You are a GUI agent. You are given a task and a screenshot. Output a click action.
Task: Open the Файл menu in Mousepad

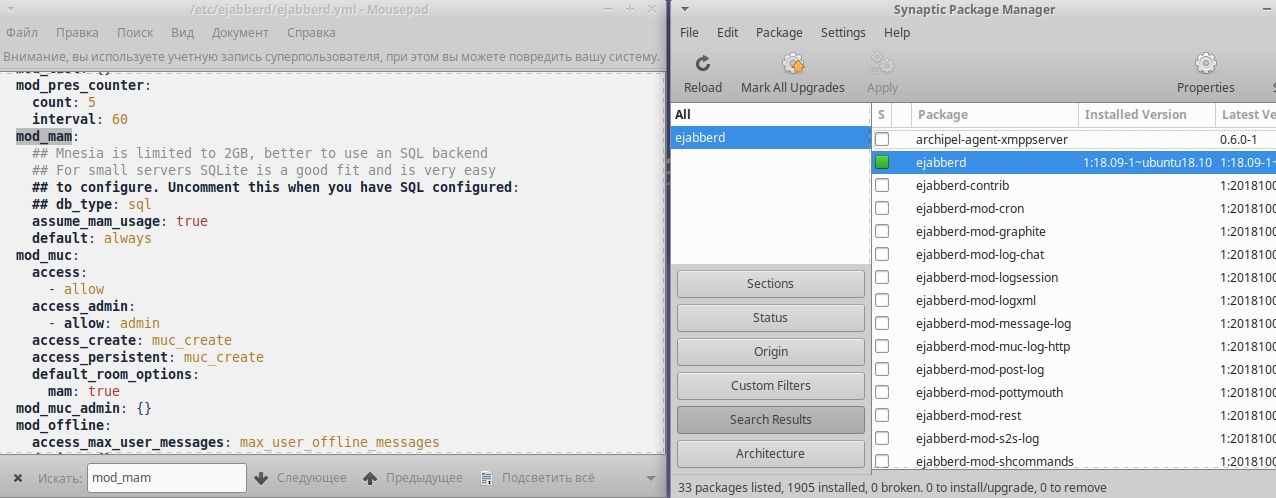[x=21, y=32]
